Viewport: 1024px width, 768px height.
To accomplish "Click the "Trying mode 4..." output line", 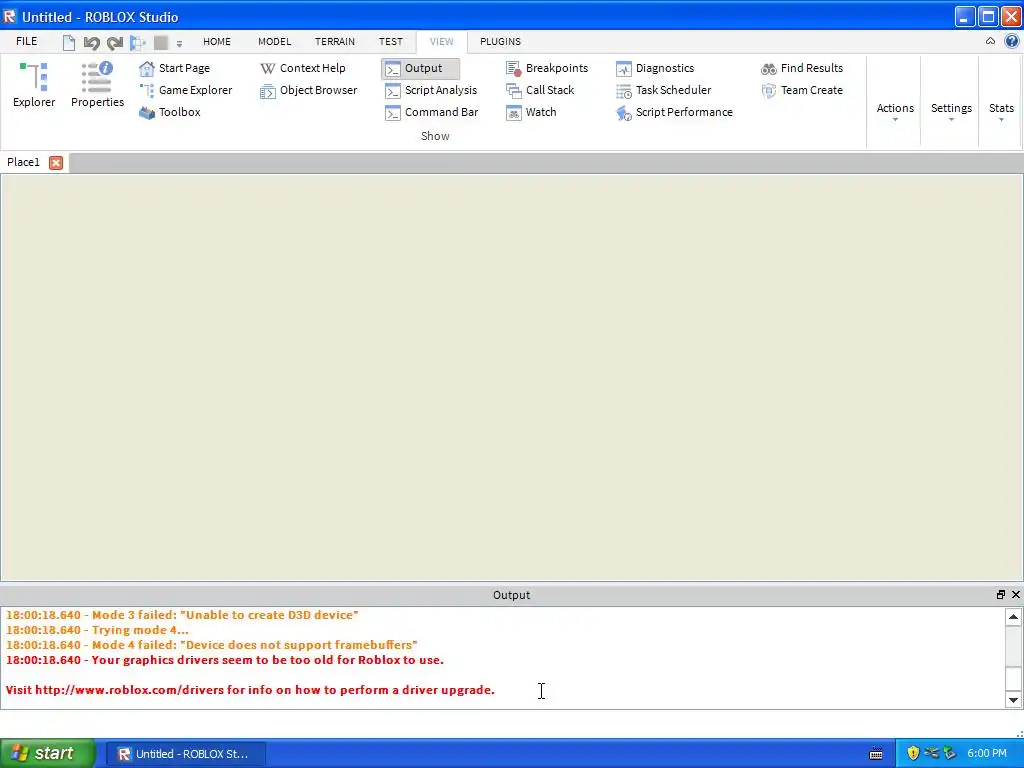I will click(97, 630).
